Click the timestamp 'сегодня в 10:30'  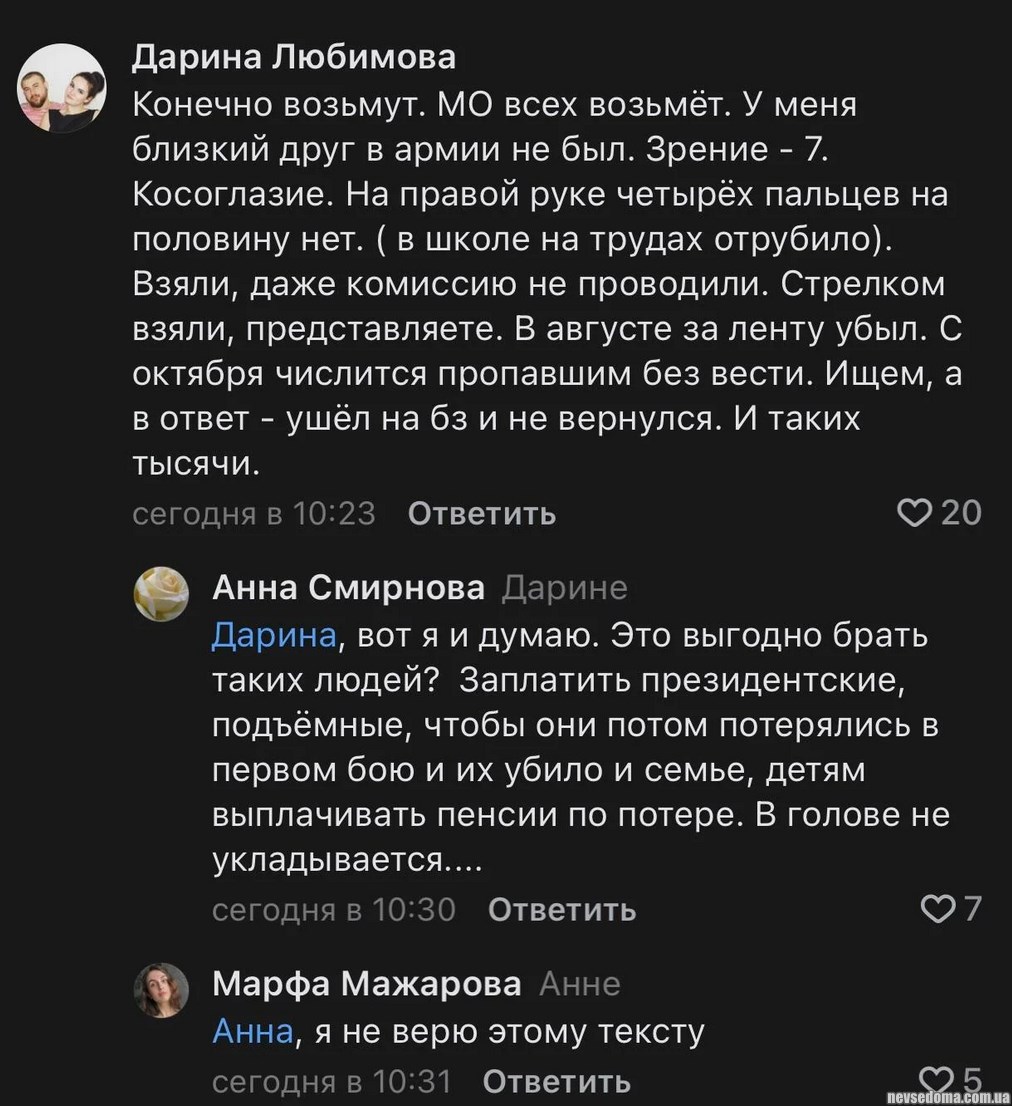334,910
